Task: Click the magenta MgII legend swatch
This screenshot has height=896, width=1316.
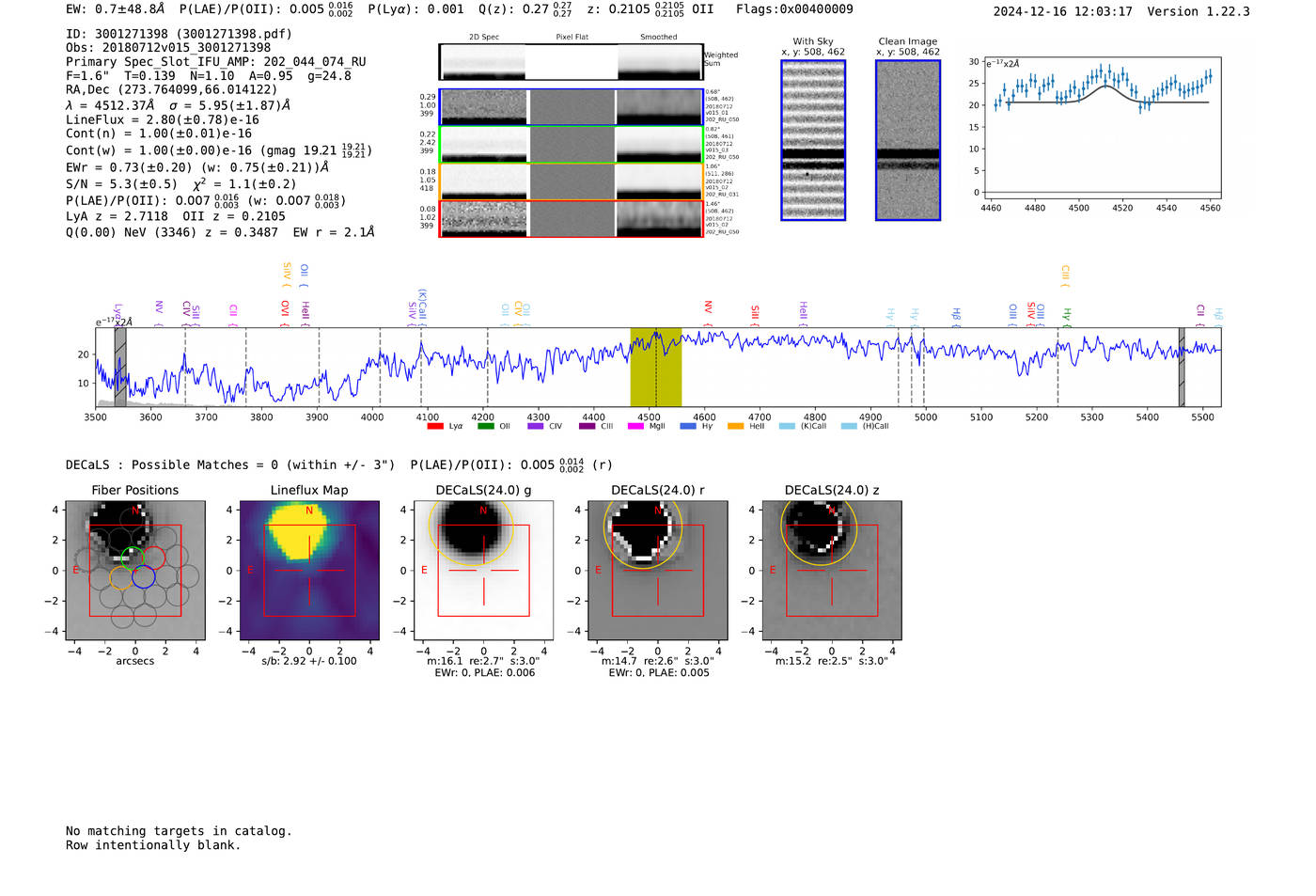Action: [636, 426]
